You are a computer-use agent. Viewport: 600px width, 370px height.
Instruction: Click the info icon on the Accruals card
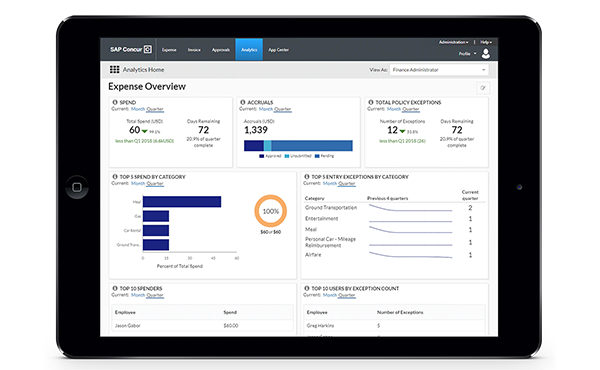243,102
